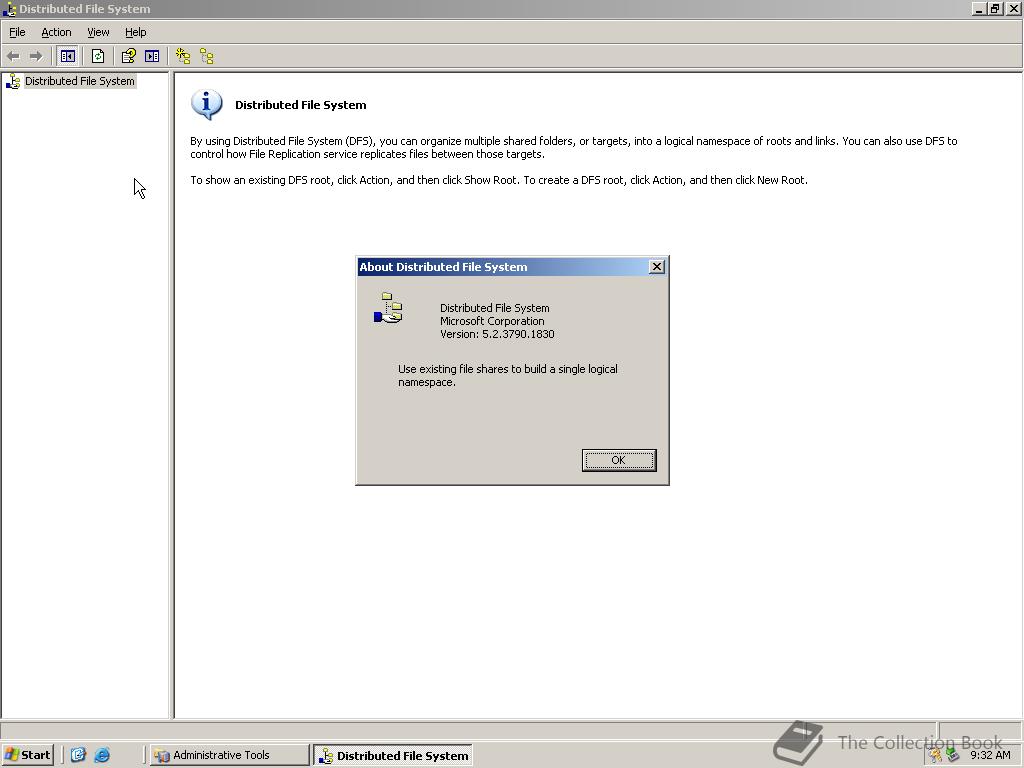Click the 'Use existing file shares' description text
The width and height of the screenshot is (1024, 768).
pyautogui.click(x=507, y=376)
